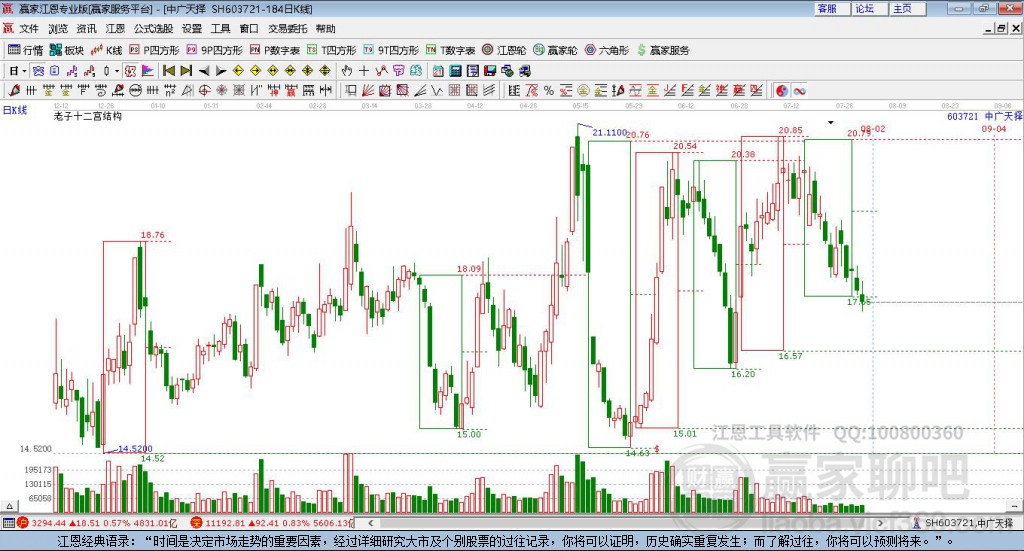Open the 交易委托 menu
1024x551 pixels.
pyautogui.click(x=287, y=29)
